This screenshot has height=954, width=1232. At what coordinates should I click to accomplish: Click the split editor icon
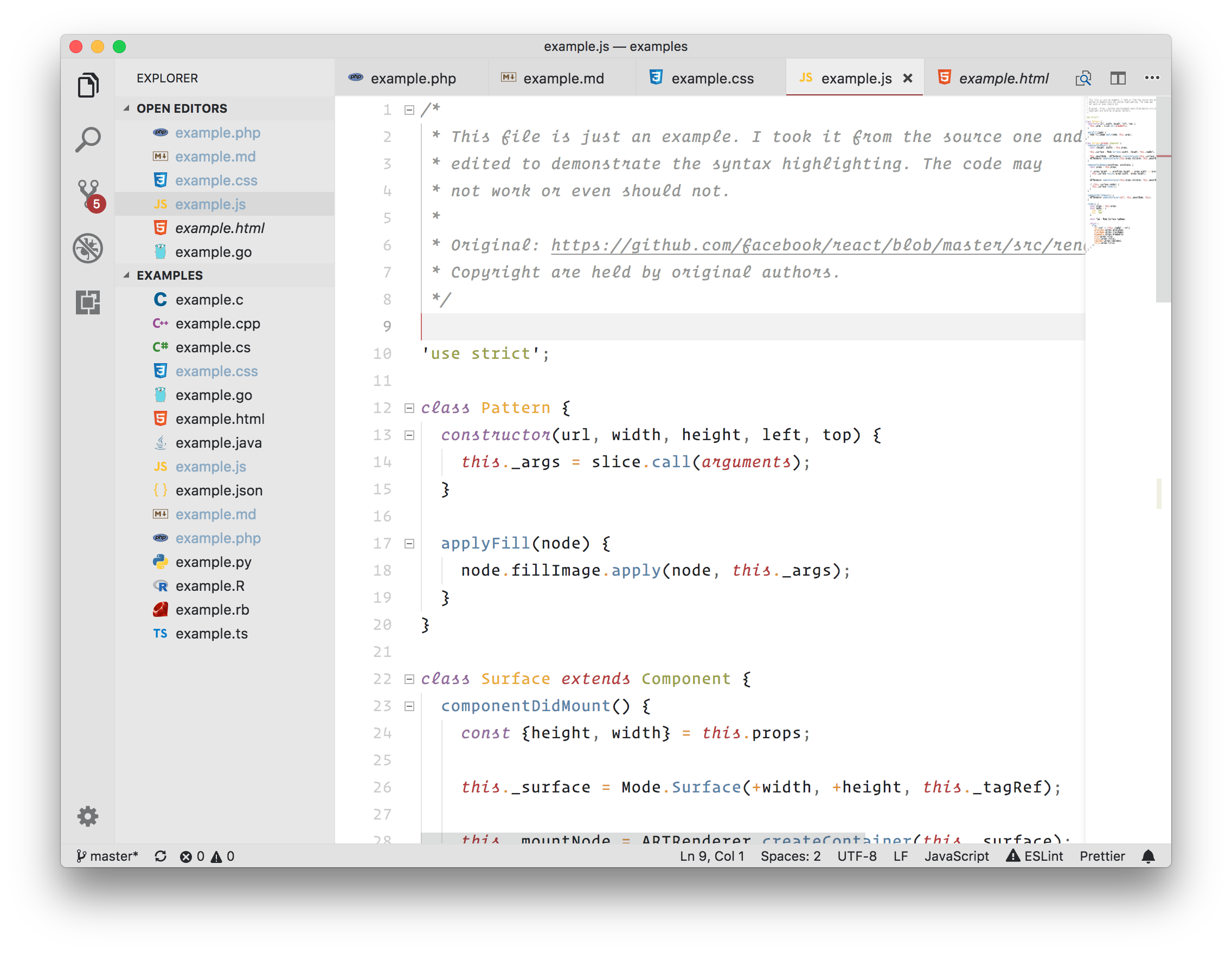tap(1118, 79)
